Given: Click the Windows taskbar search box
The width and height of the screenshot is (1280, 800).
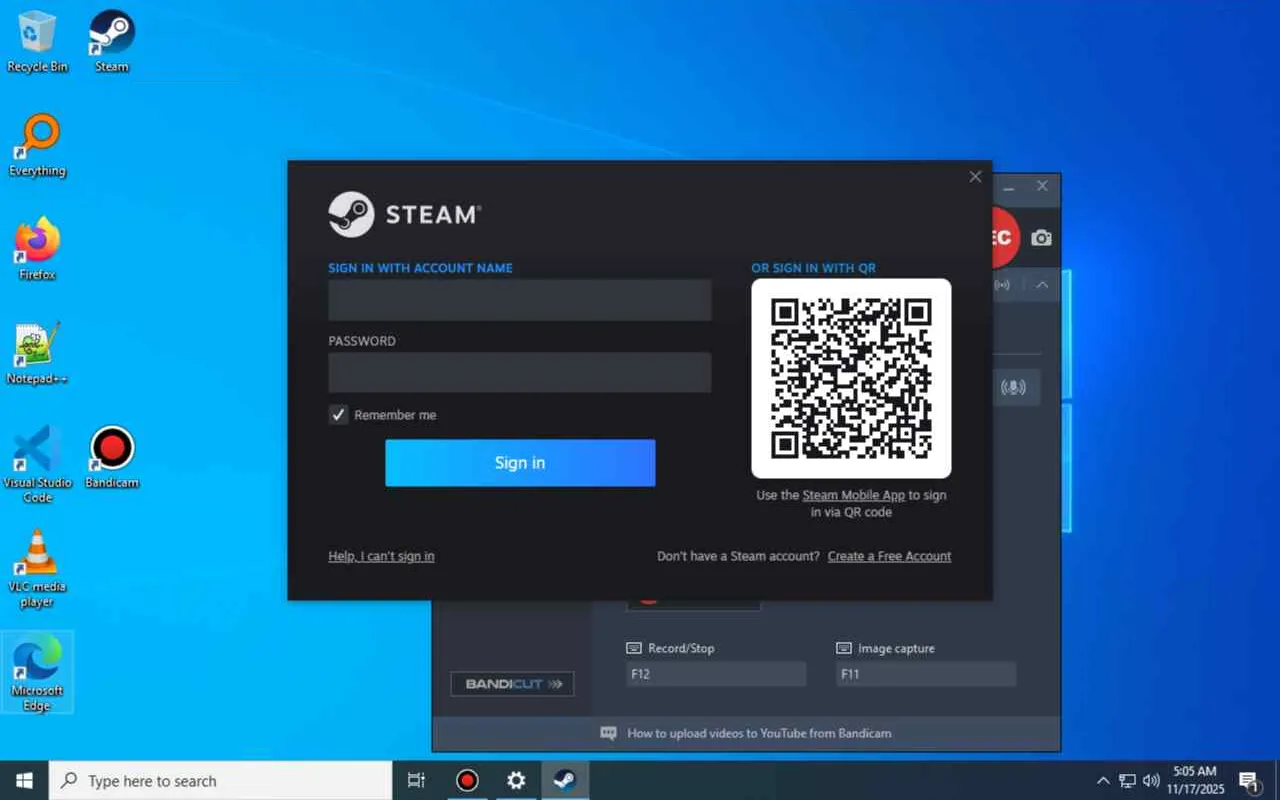Looking at the screenshot, I should point(220,781).
